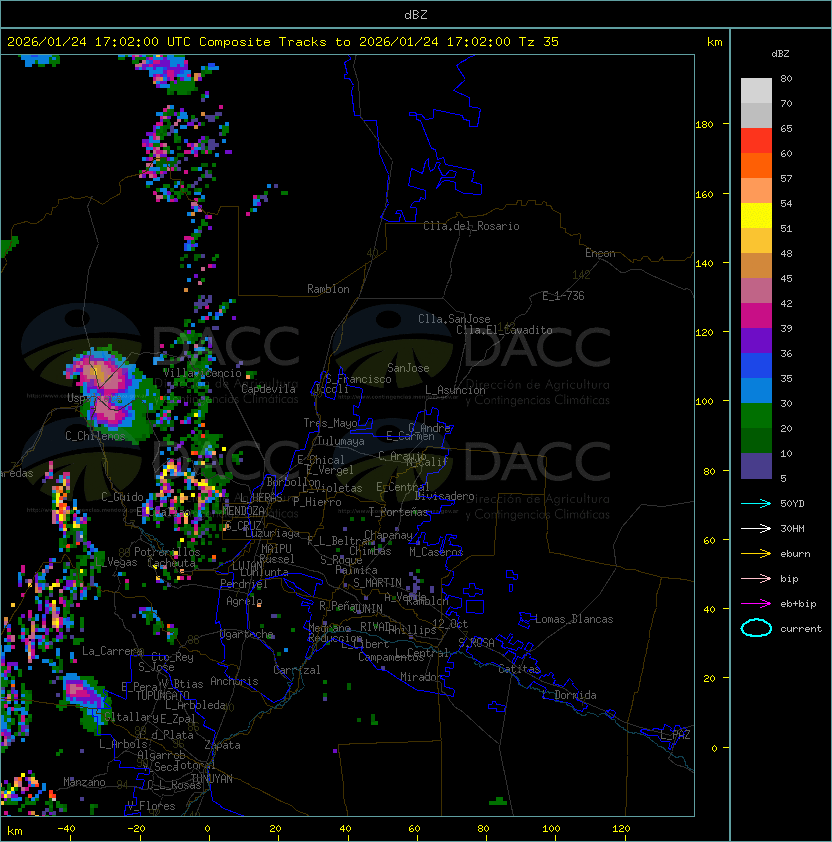
Task: Click the Potrerillos map label
Action: 167,552
